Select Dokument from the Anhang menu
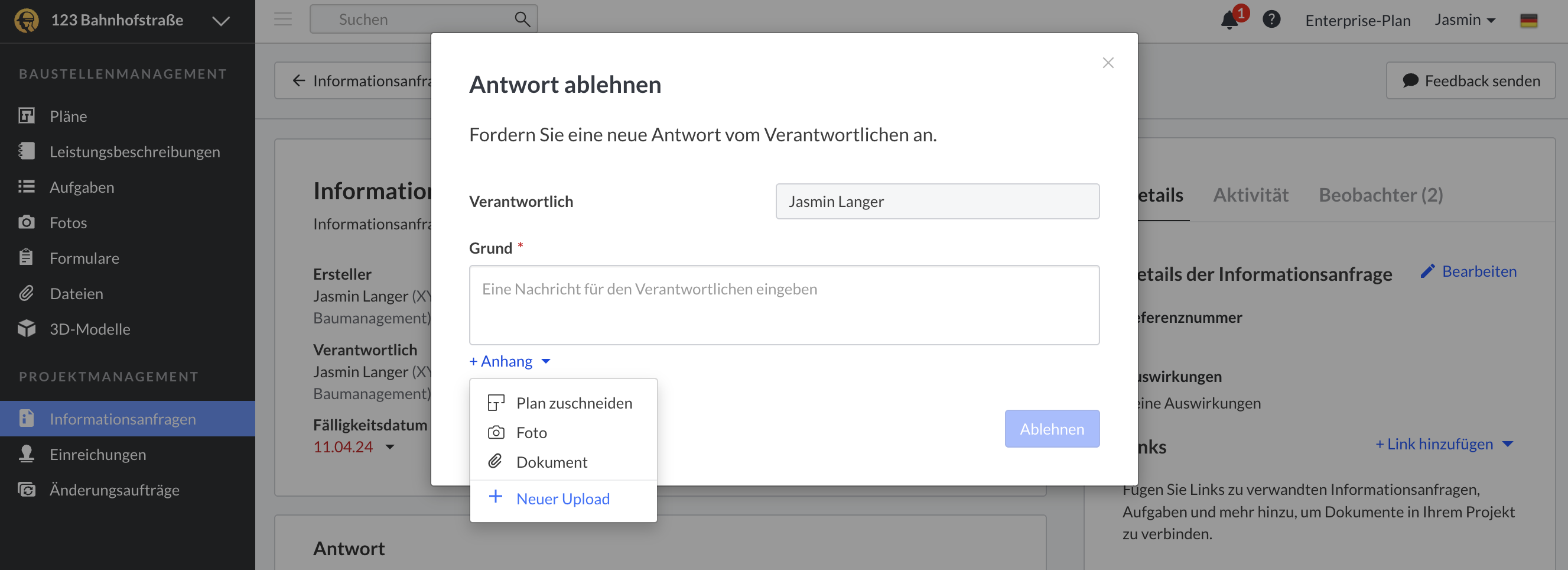This screenshot has height=570, width=1568. tap(563, 462)
